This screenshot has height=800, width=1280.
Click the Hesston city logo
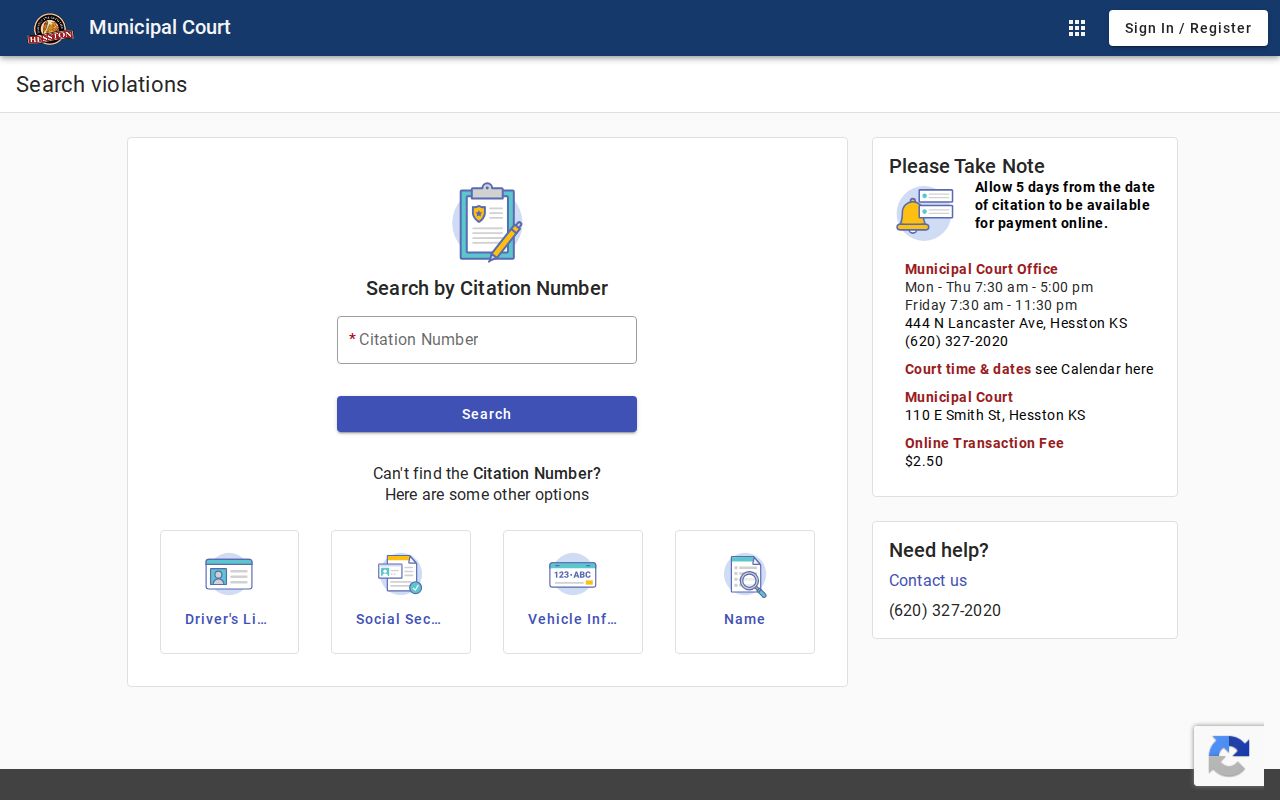[50, 28]
